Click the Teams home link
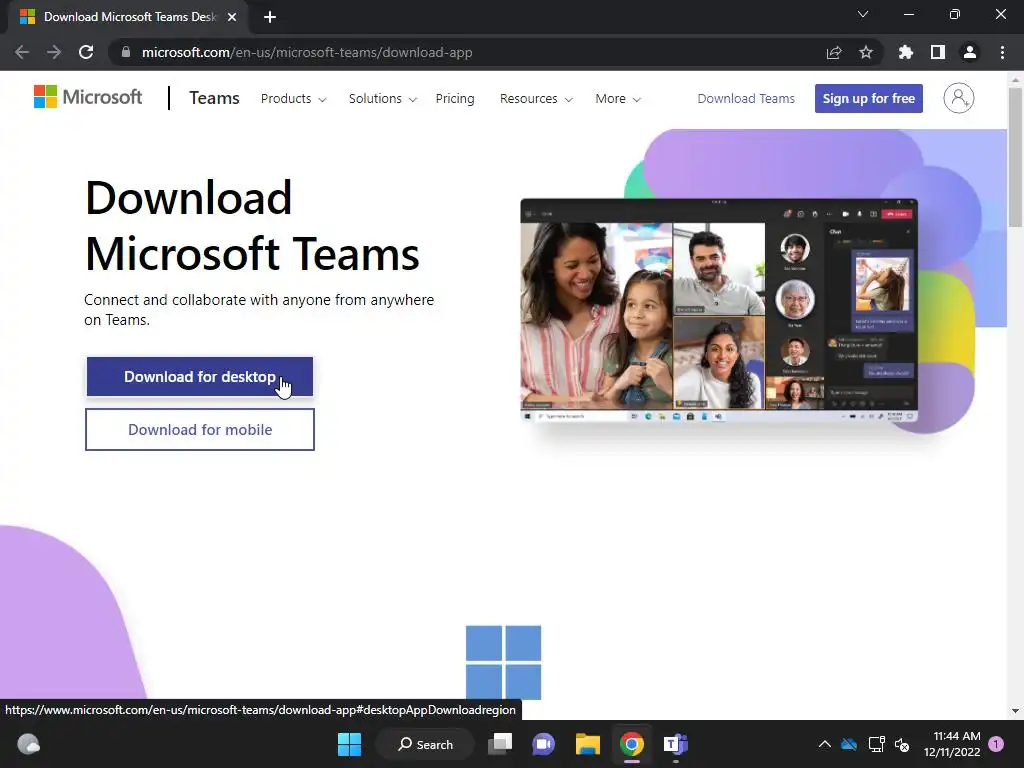This screenshot has width=1024, height=768. pos(214,98)
